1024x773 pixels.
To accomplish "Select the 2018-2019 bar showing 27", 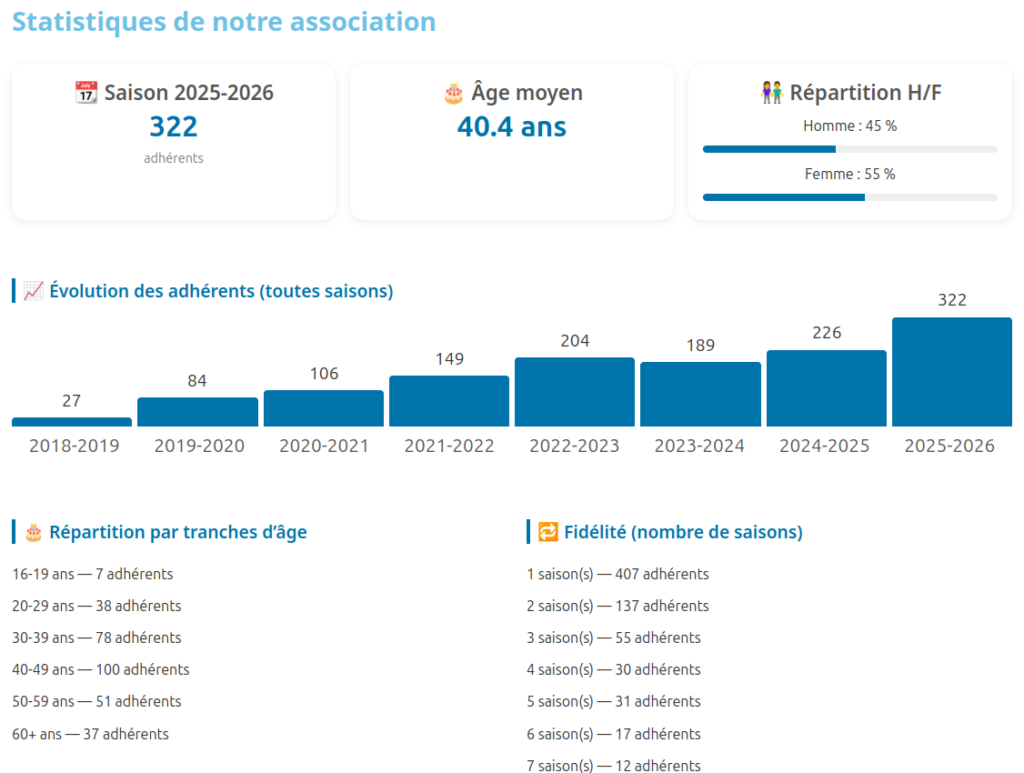I will click(72, 422).
